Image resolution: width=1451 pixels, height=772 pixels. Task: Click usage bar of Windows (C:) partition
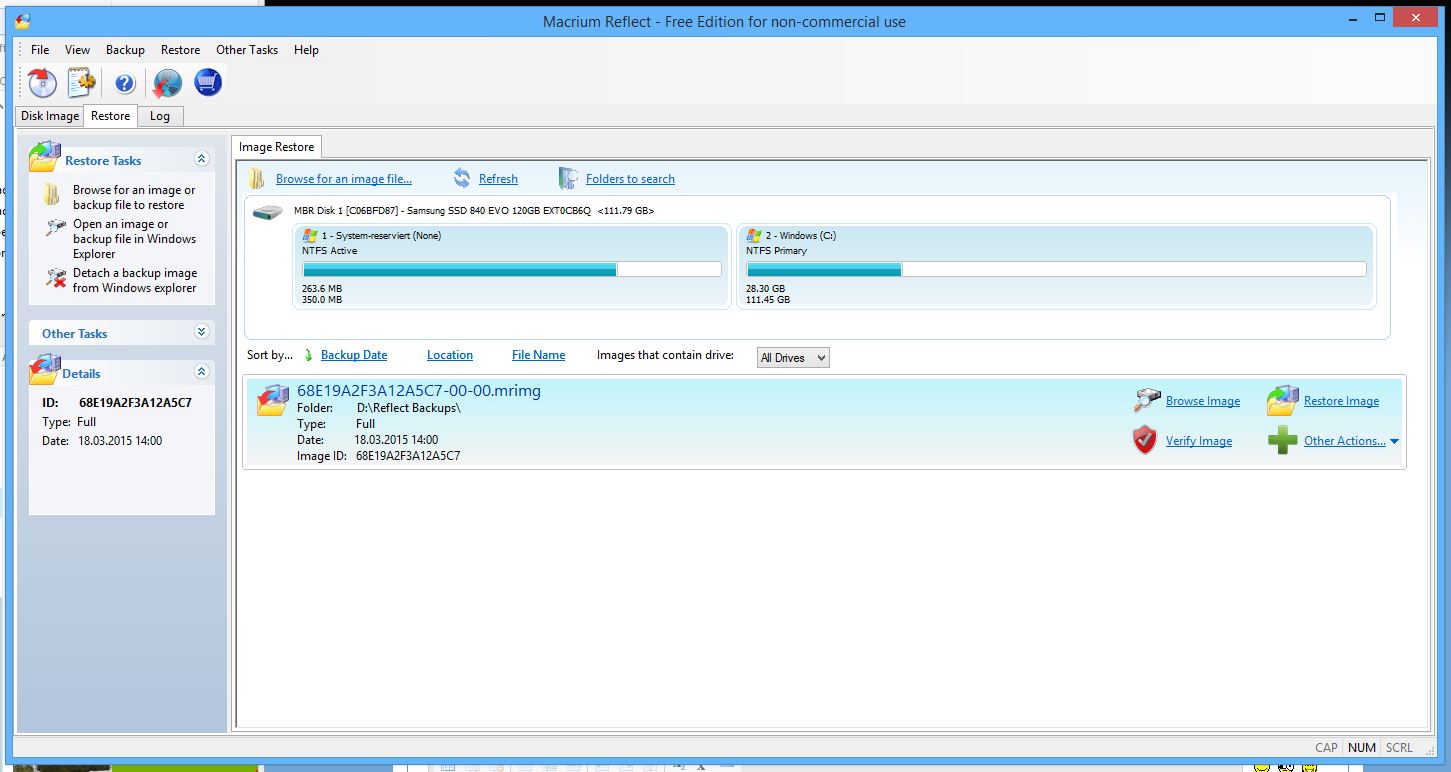pyautogui.click(x=1056, y=269)
